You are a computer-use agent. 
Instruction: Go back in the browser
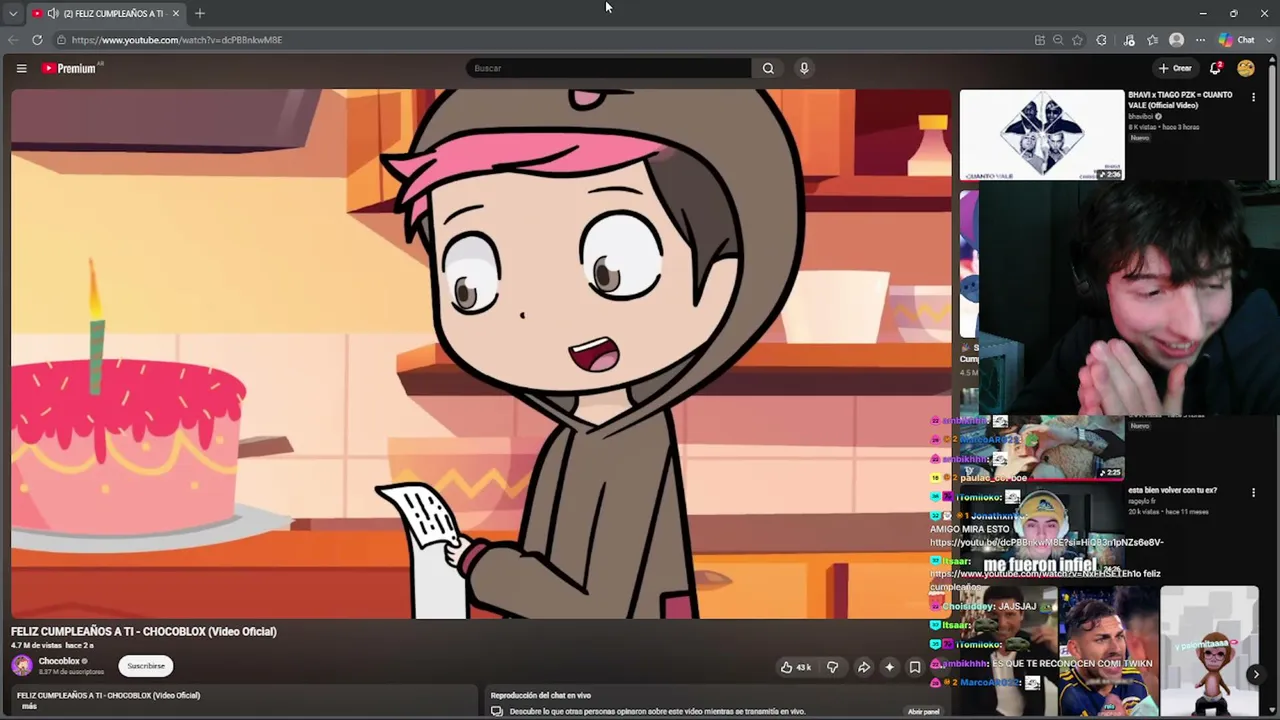tap(13, 40)
